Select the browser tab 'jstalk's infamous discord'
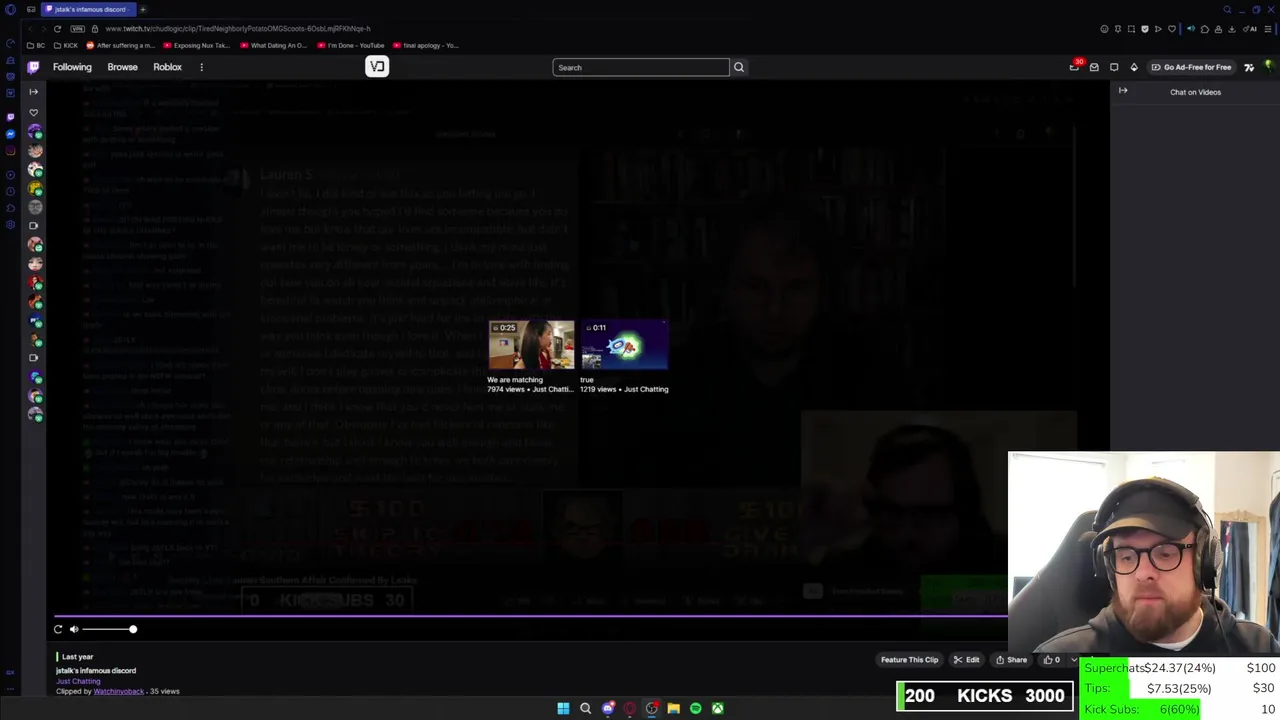The width and height of the screenshot is (1280, 720). pos(87,9)
